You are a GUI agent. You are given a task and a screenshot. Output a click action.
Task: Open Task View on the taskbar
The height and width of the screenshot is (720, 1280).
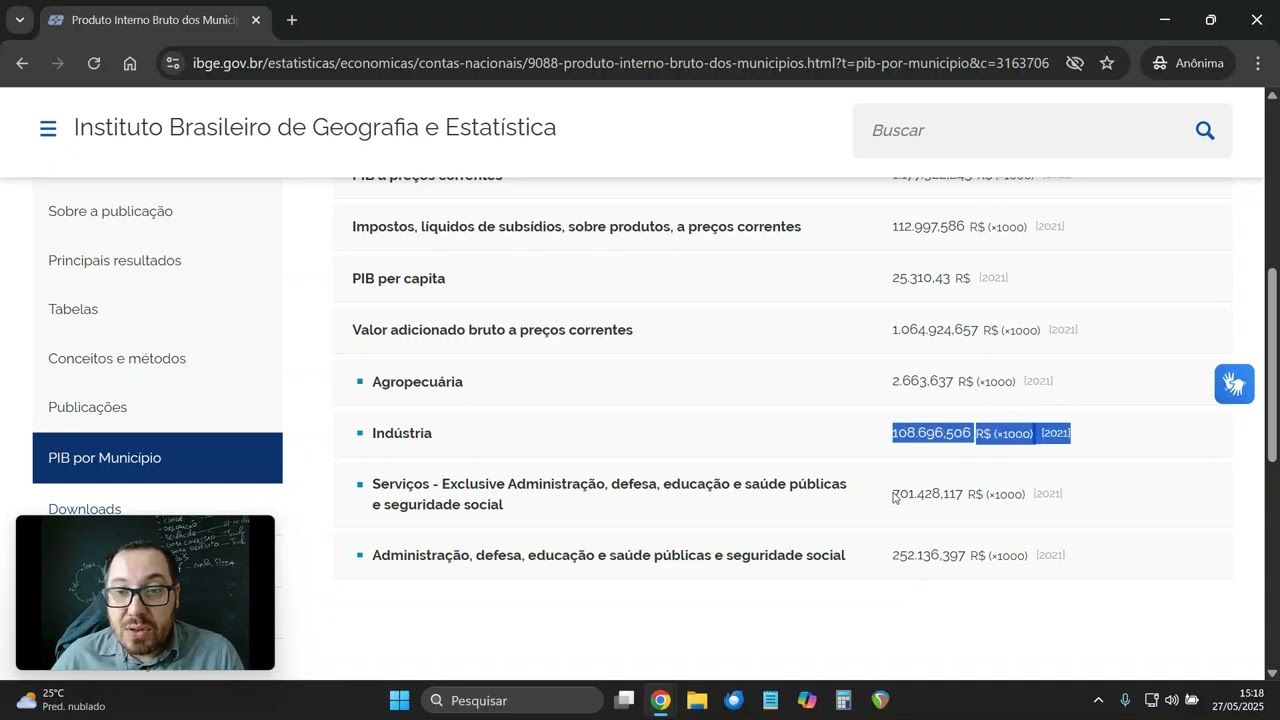tap(624, 700)
